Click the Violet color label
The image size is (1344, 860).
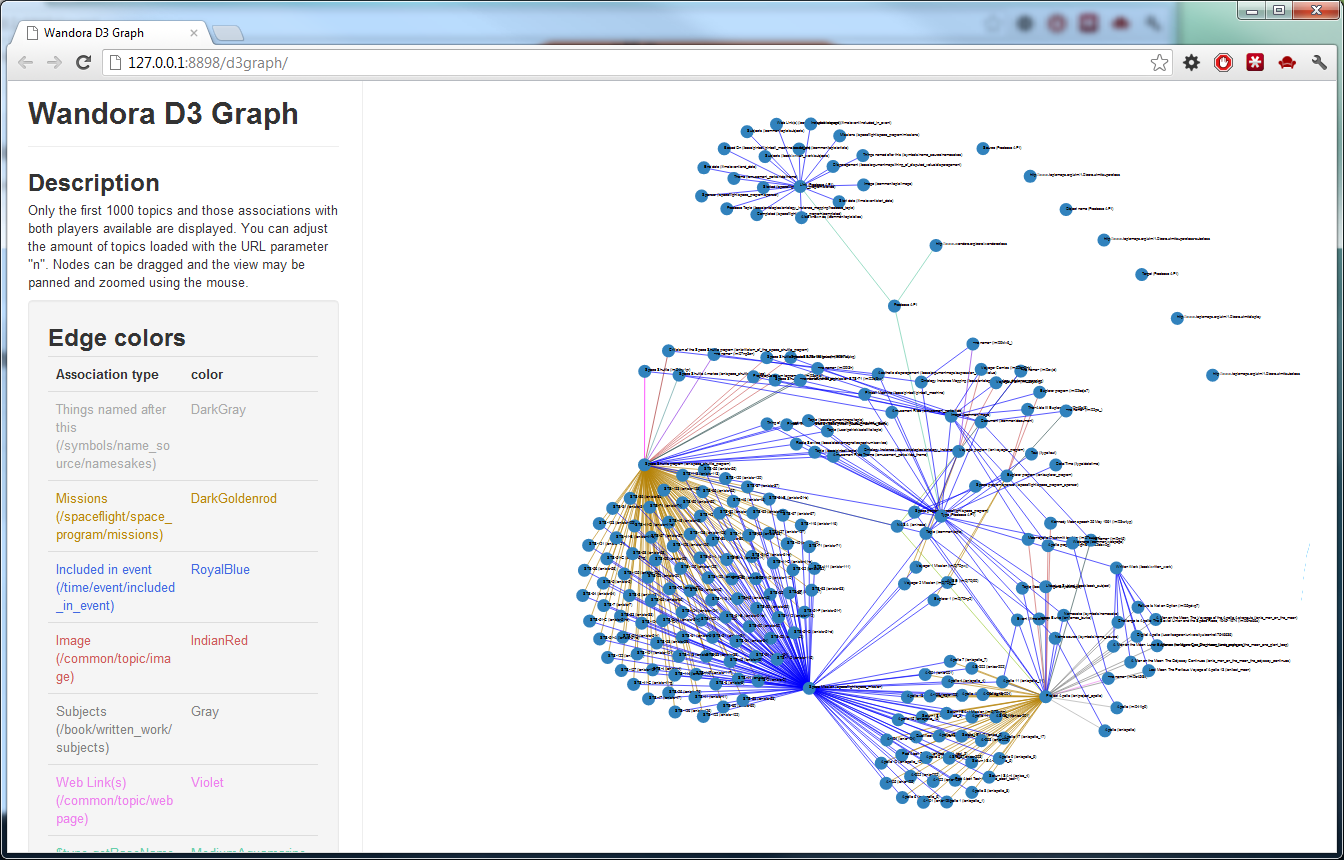[207, 783]
